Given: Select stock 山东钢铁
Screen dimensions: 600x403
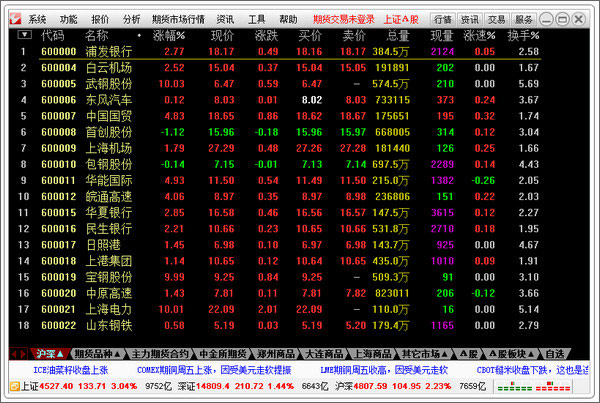Looking at the screenshot, I should tap(109, 325).
